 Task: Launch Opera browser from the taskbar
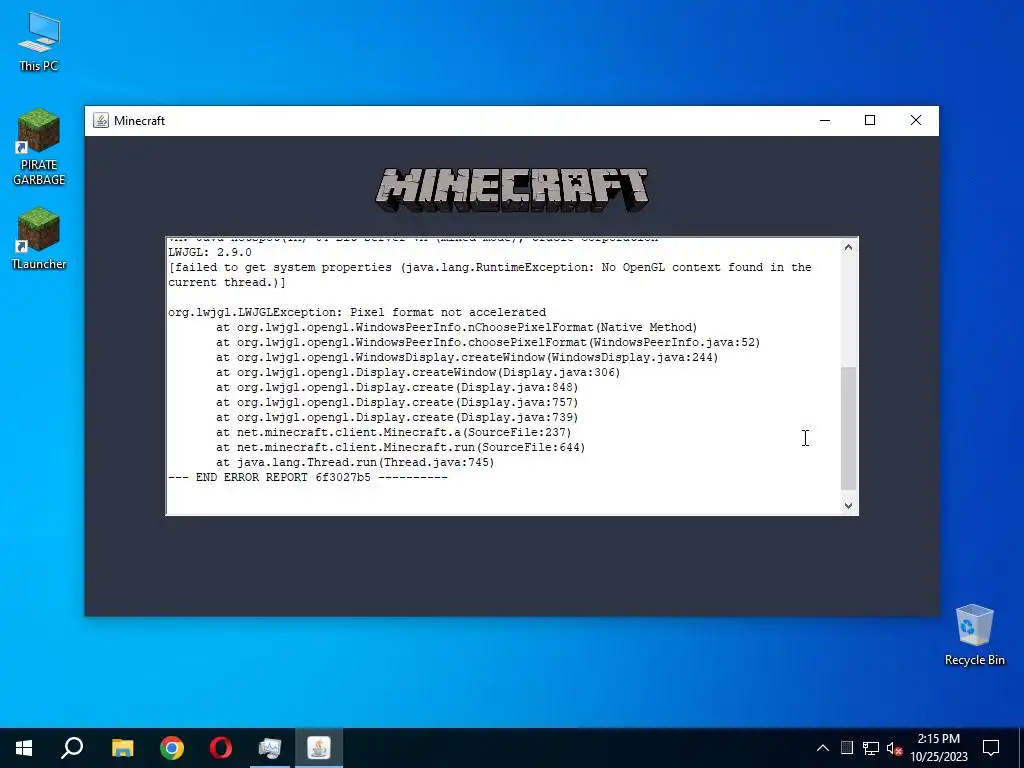221,748
